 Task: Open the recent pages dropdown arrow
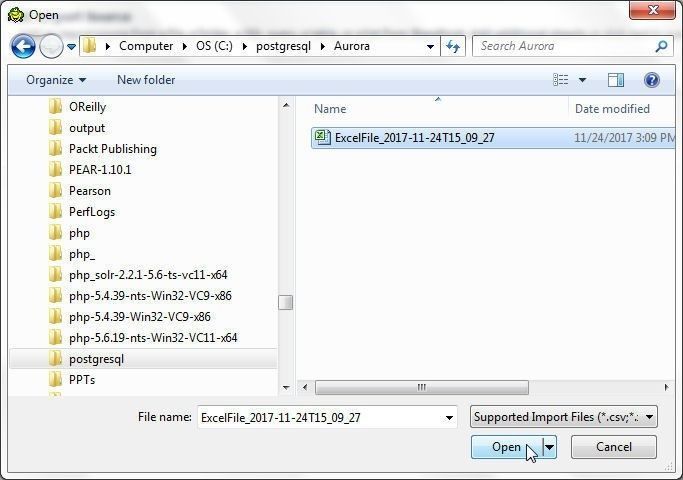pos(71,46)
